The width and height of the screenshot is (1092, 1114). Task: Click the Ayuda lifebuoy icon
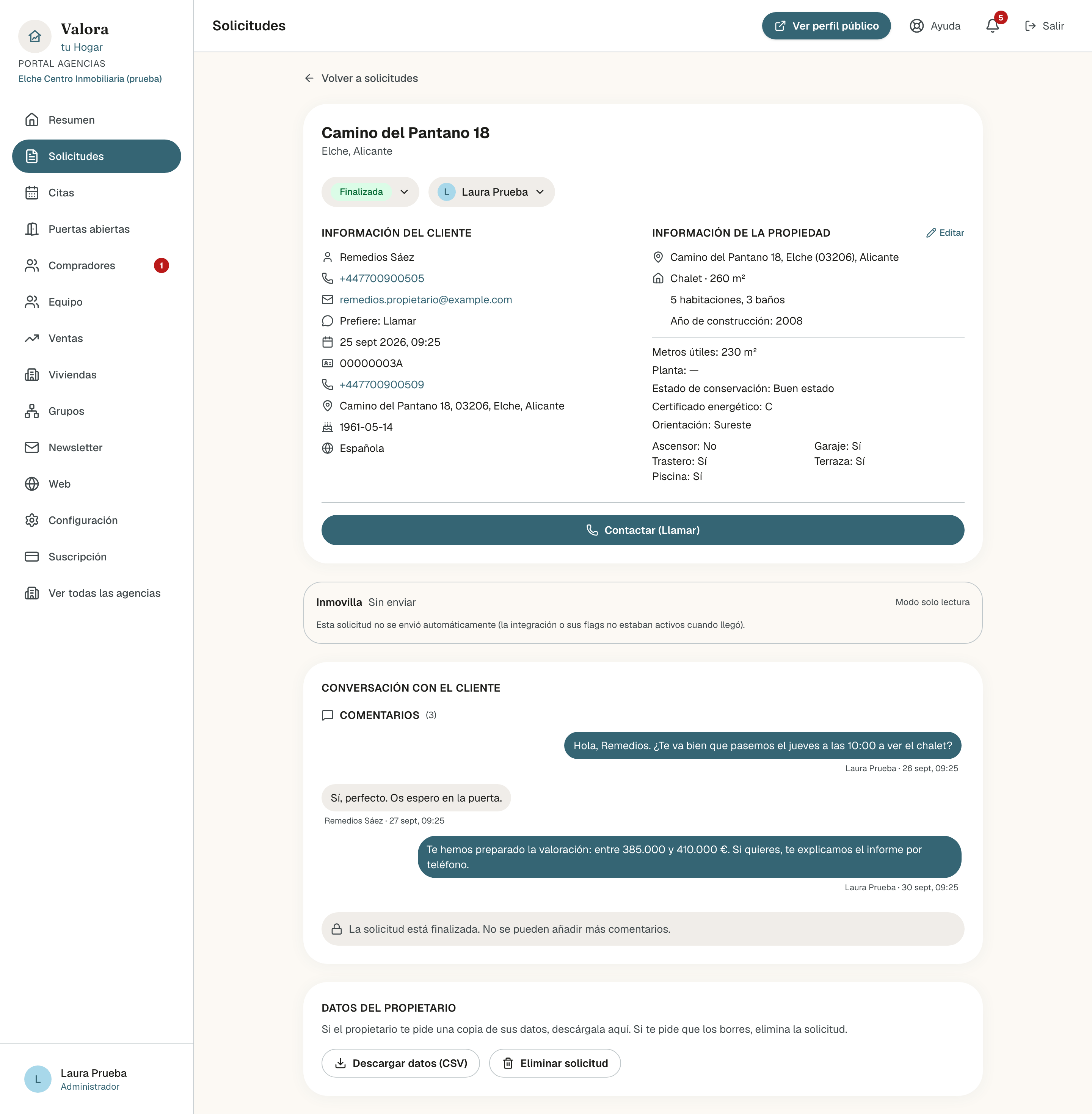tap(916, 26)
